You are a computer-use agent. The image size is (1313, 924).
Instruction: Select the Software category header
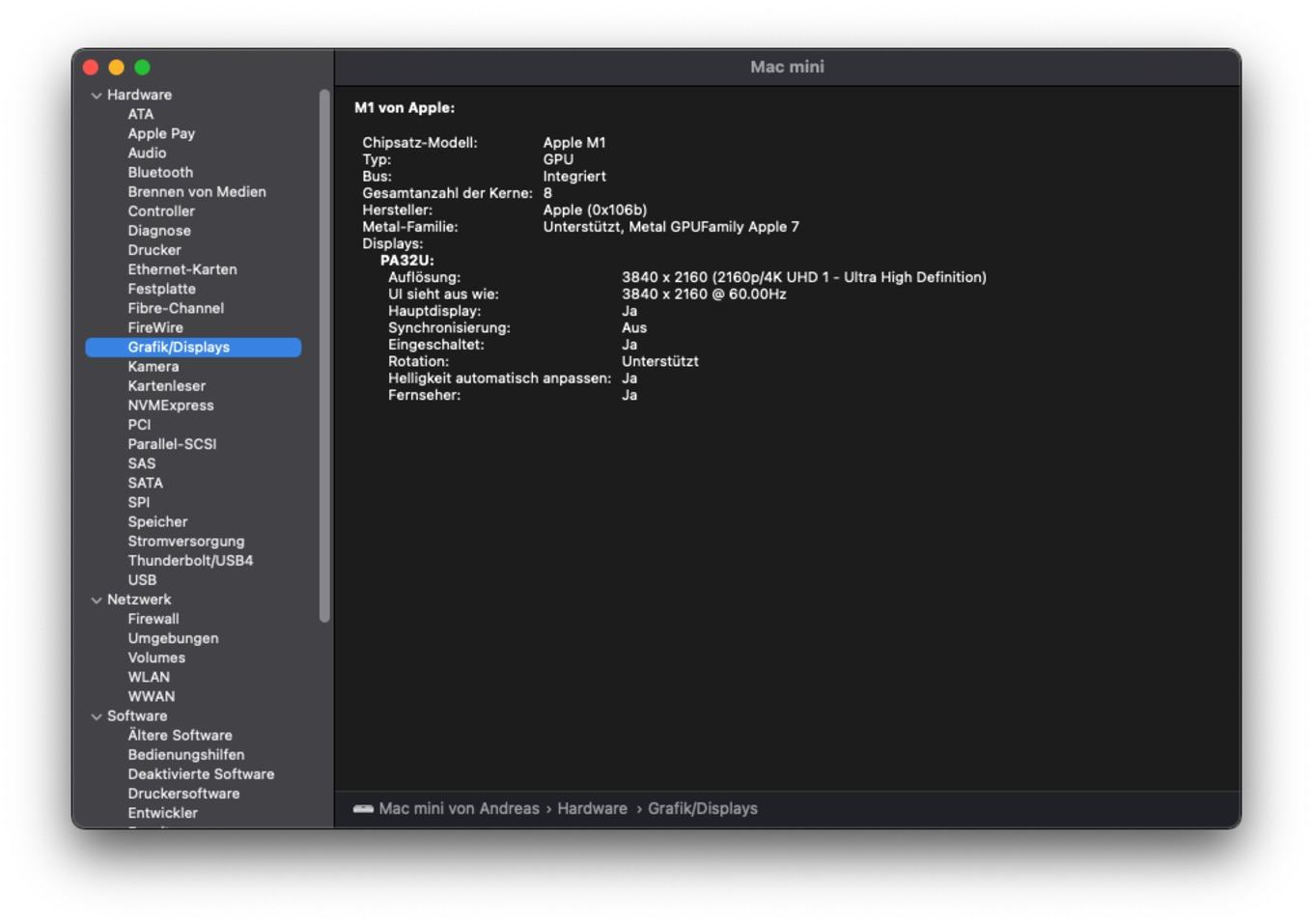(137, 715)
